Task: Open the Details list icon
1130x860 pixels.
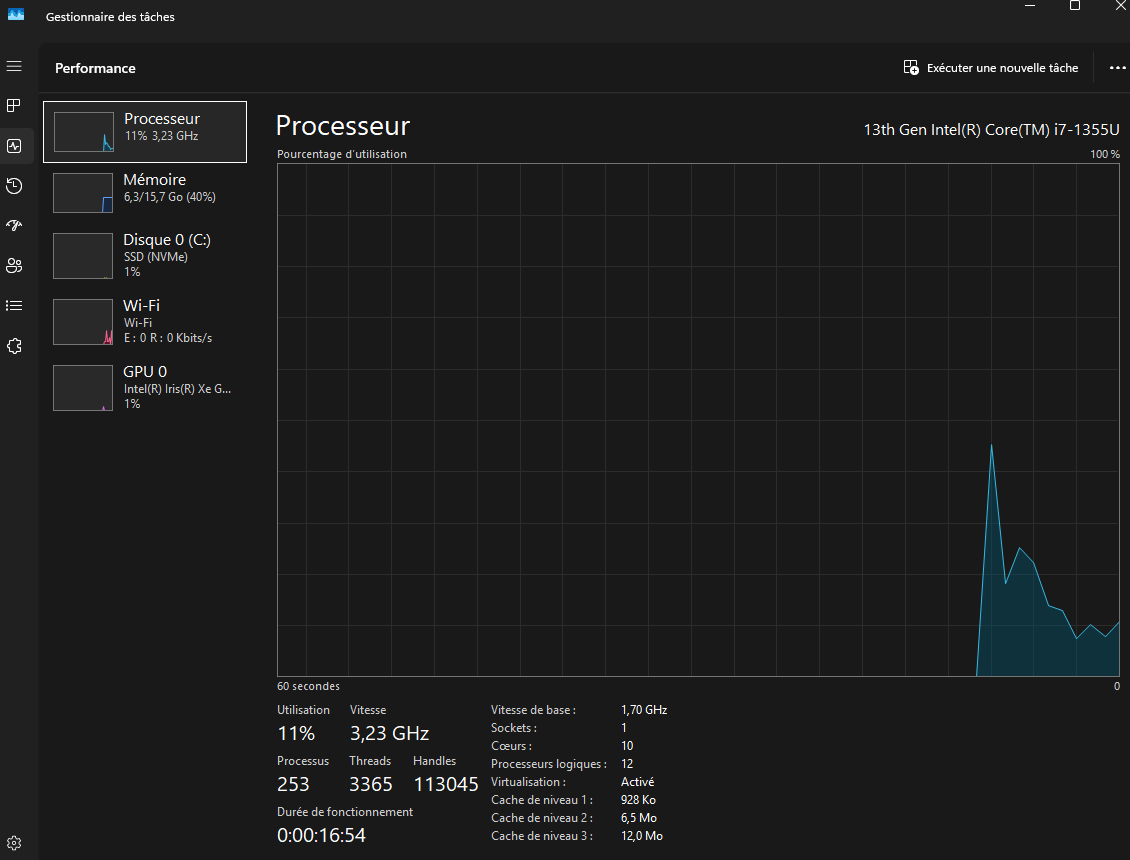Action: coord(14,305)
